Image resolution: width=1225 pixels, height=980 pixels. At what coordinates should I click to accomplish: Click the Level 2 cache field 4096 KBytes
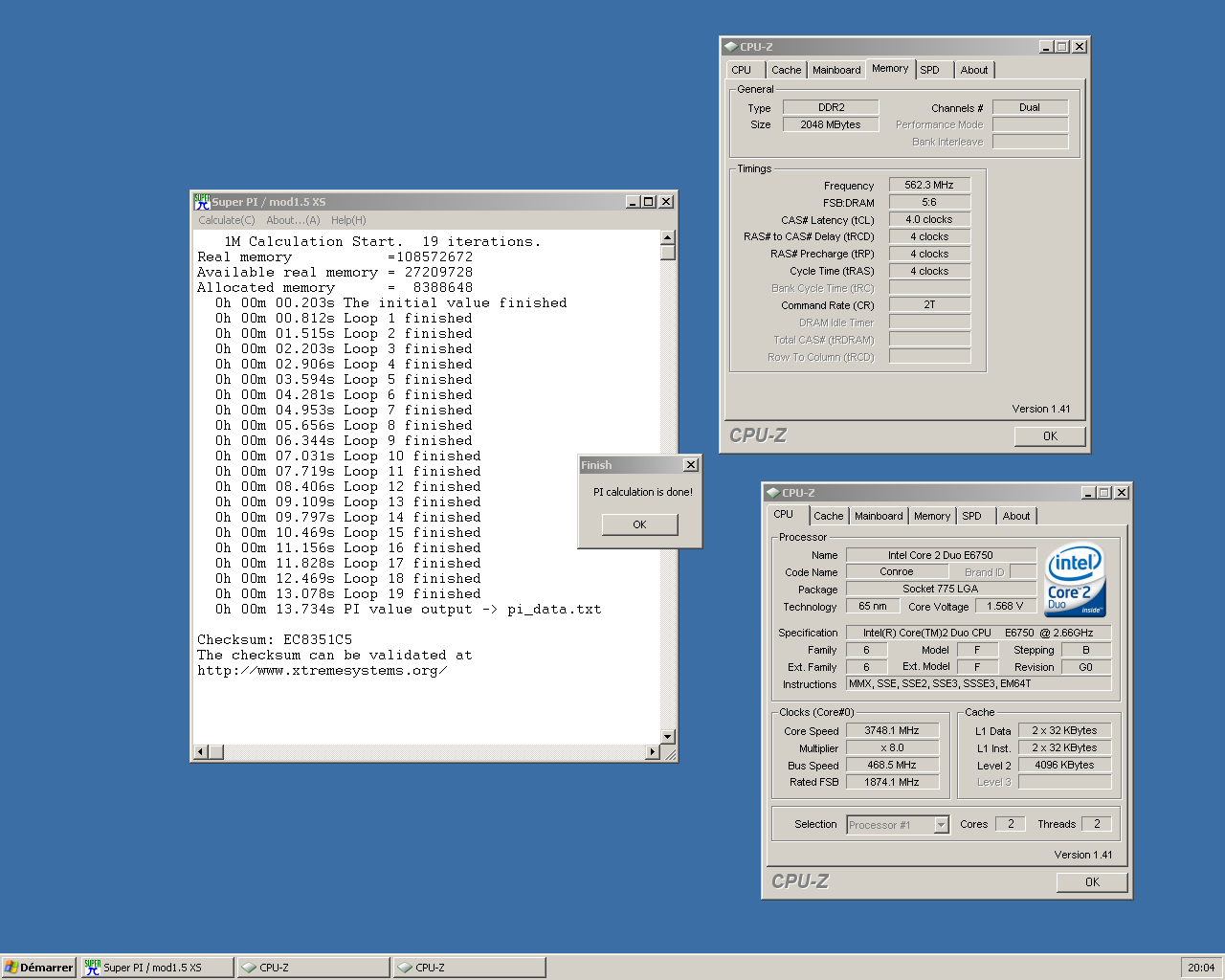[x=1064, y=765]
